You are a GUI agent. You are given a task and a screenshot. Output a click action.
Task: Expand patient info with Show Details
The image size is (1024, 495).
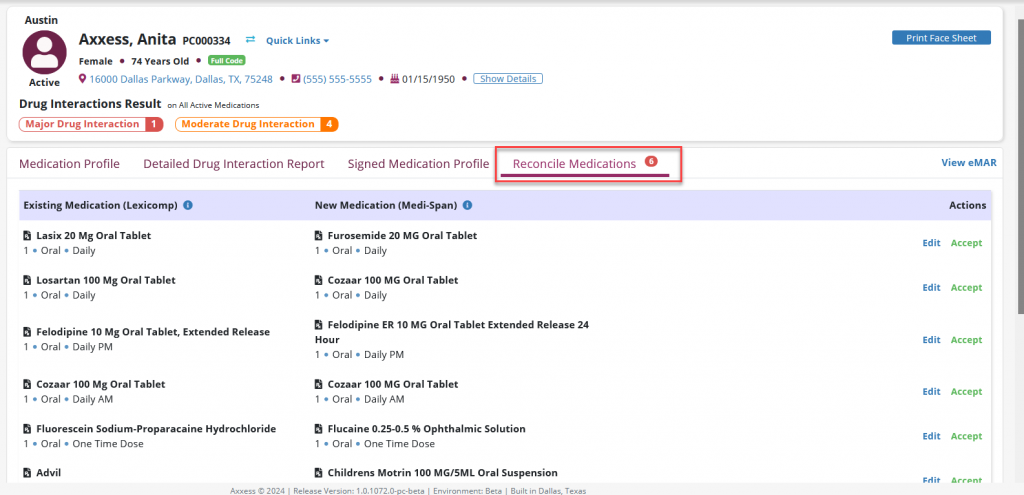[508, 79]
